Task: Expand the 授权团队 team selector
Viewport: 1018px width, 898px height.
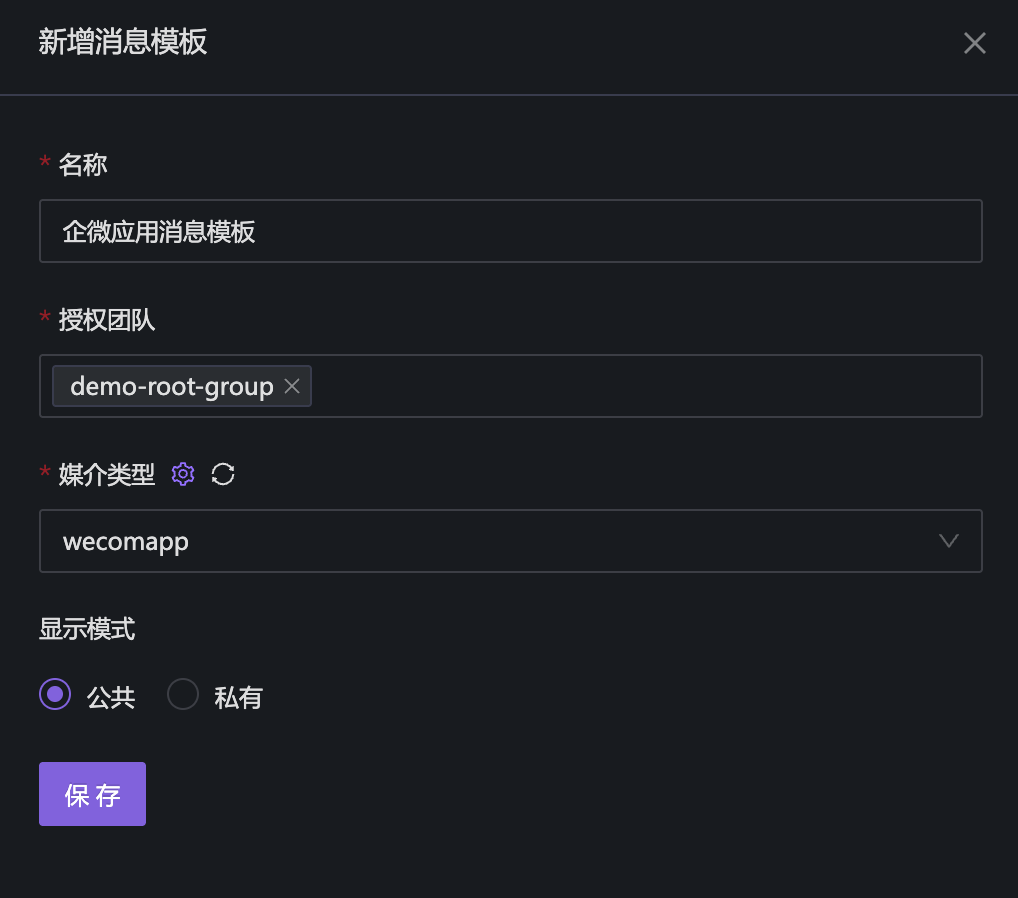Action: point(640,386)
